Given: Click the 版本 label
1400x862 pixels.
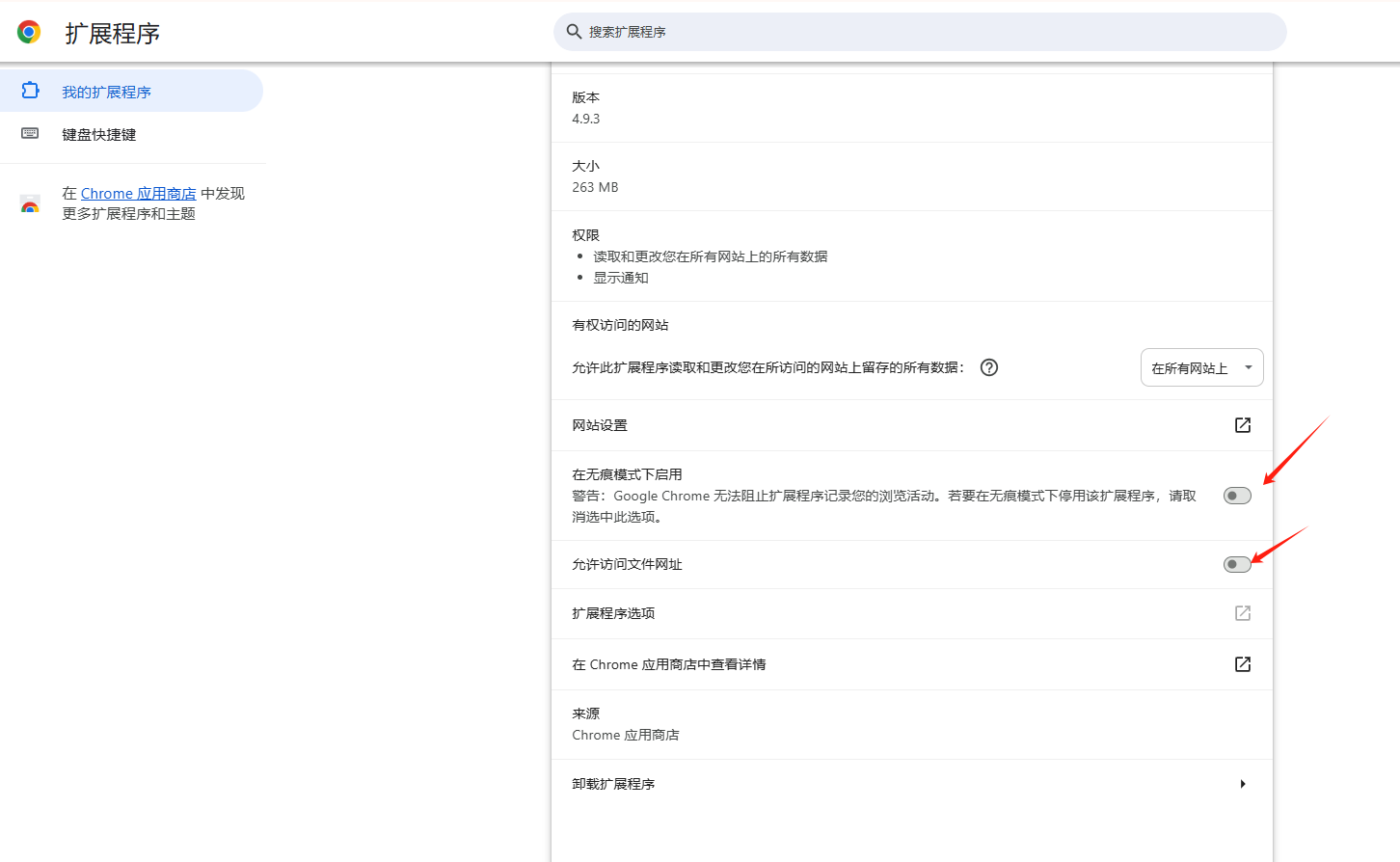Looking at the screenshot, I should click(x=585, y=97).
